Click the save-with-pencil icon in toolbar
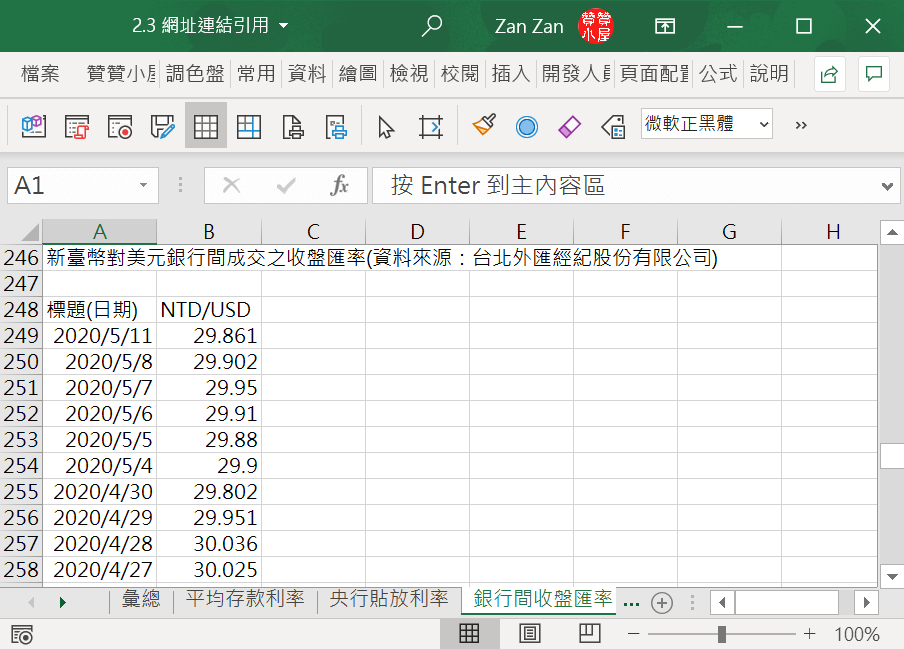This screenshot has width=904, height=649. [x=163, y=126]
